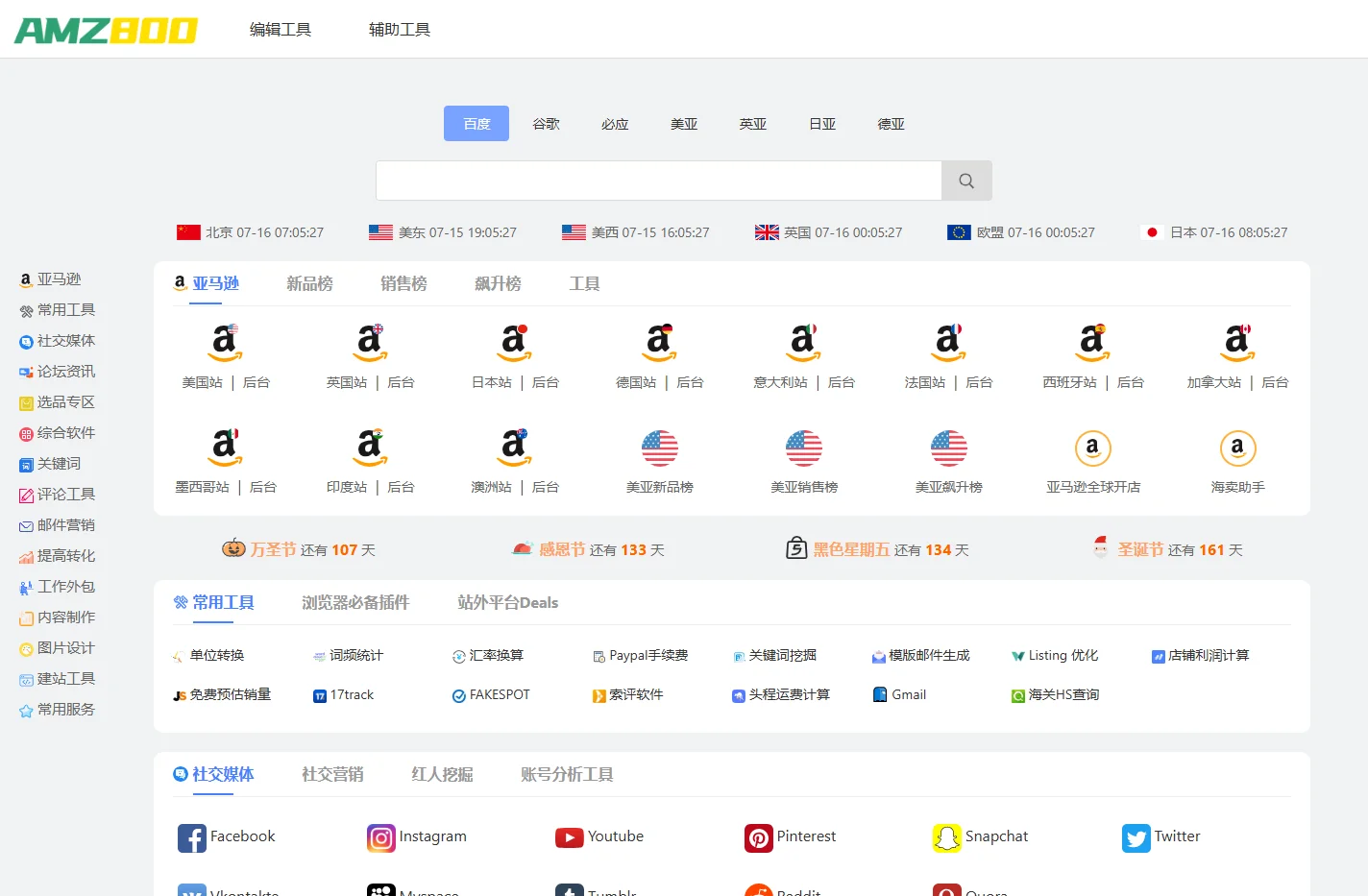The image size is (1368, 896).
Task: Open the Amazon Germany site icon (德国站)
Action: [x=660, y=343]
